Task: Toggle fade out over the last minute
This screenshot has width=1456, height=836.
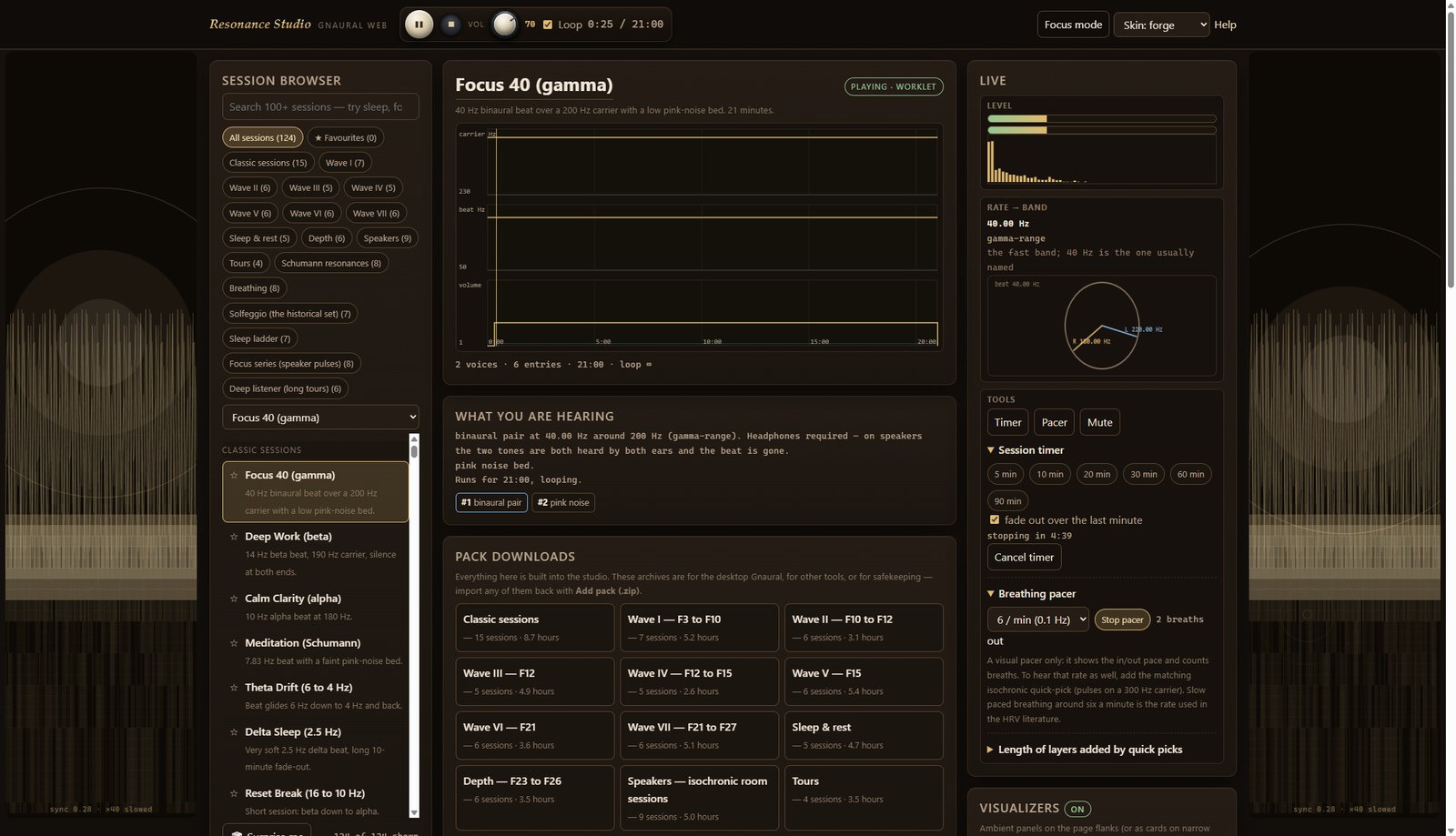Action: 994,519
